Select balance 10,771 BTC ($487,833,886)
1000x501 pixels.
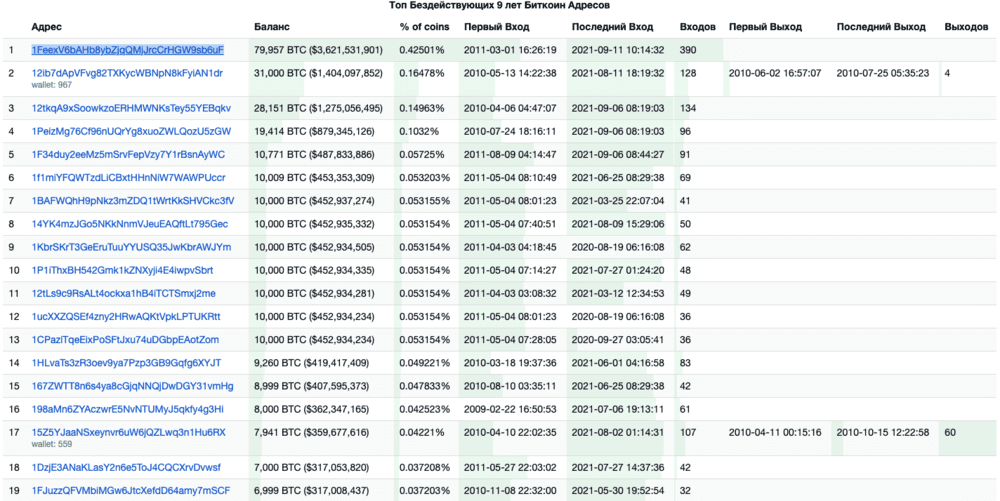tap(314, 154)
